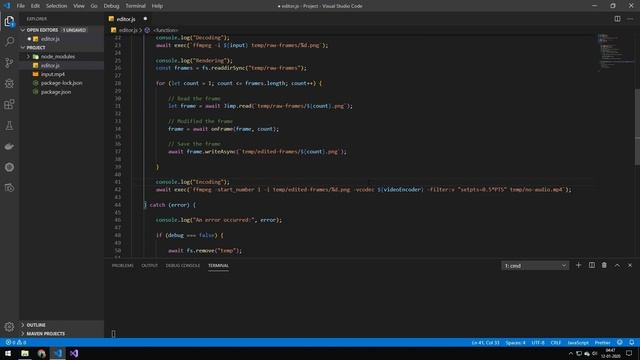Screen dimensions: 640x360
Task: Open the Manage gear icon
Action: (x=9, y=327)
